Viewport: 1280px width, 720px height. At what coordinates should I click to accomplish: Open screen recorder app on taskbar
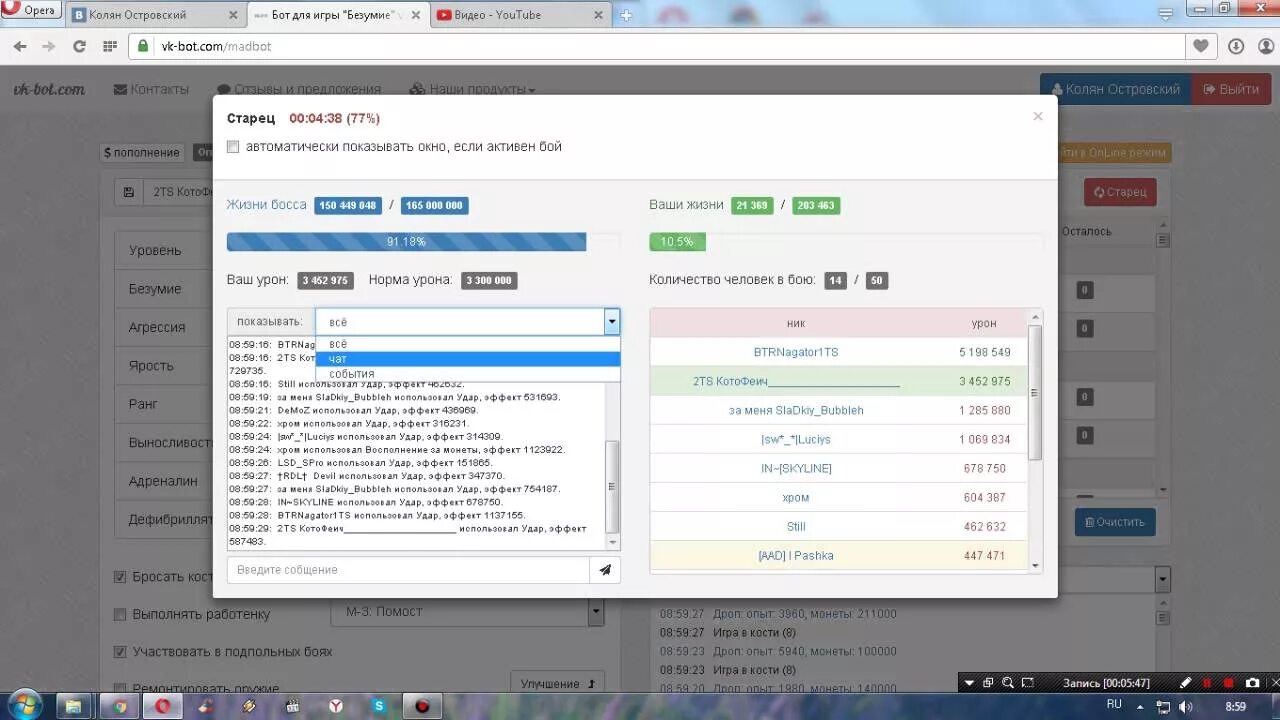click(x=422, y=706)
